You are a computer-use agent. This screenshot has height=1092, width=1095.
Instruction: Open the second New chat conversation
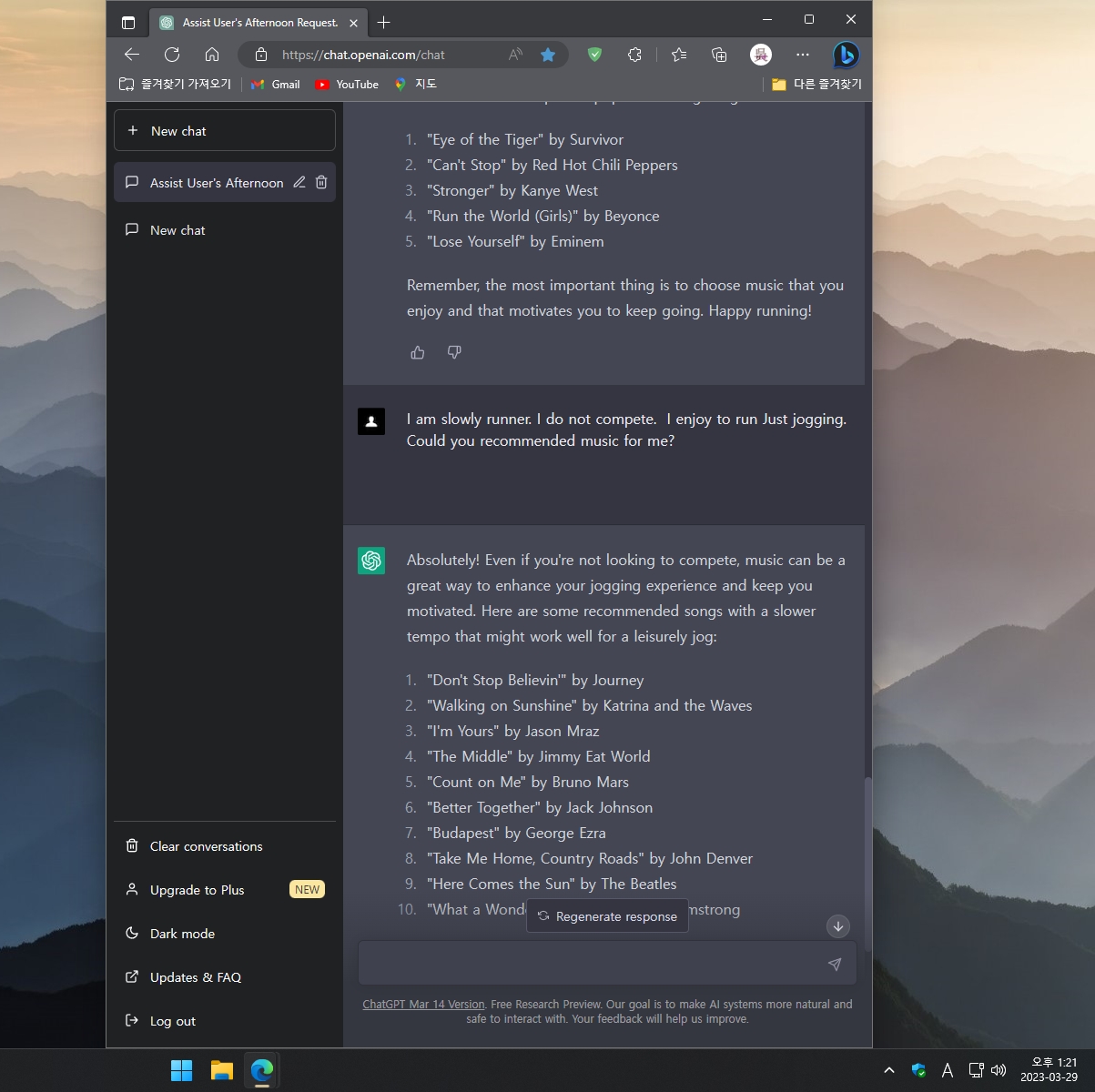tap(225, 230)
